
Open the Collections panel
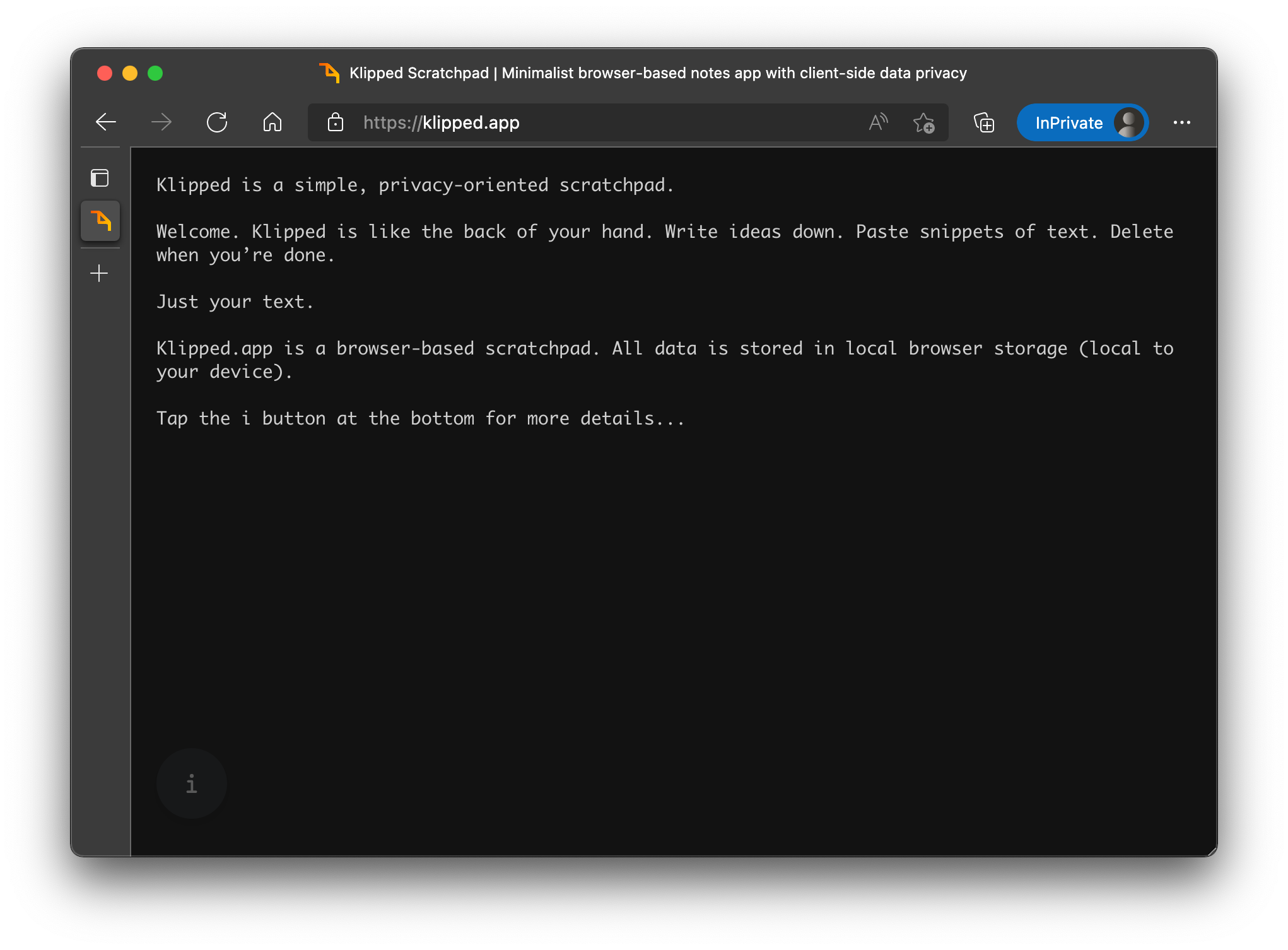tap(984, 122)
